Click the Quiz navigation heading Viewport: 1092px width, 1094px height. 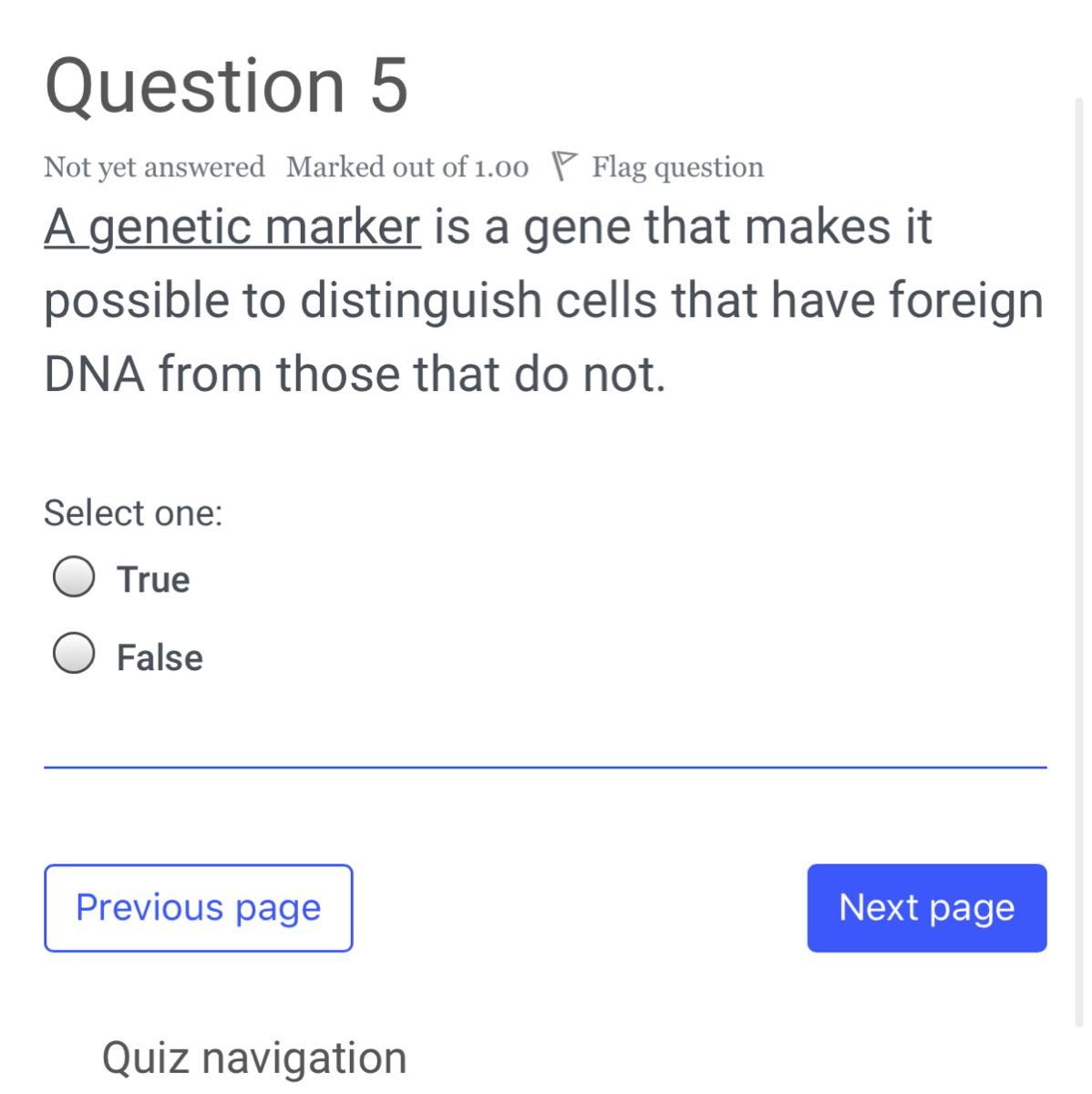pos(254,1058)
